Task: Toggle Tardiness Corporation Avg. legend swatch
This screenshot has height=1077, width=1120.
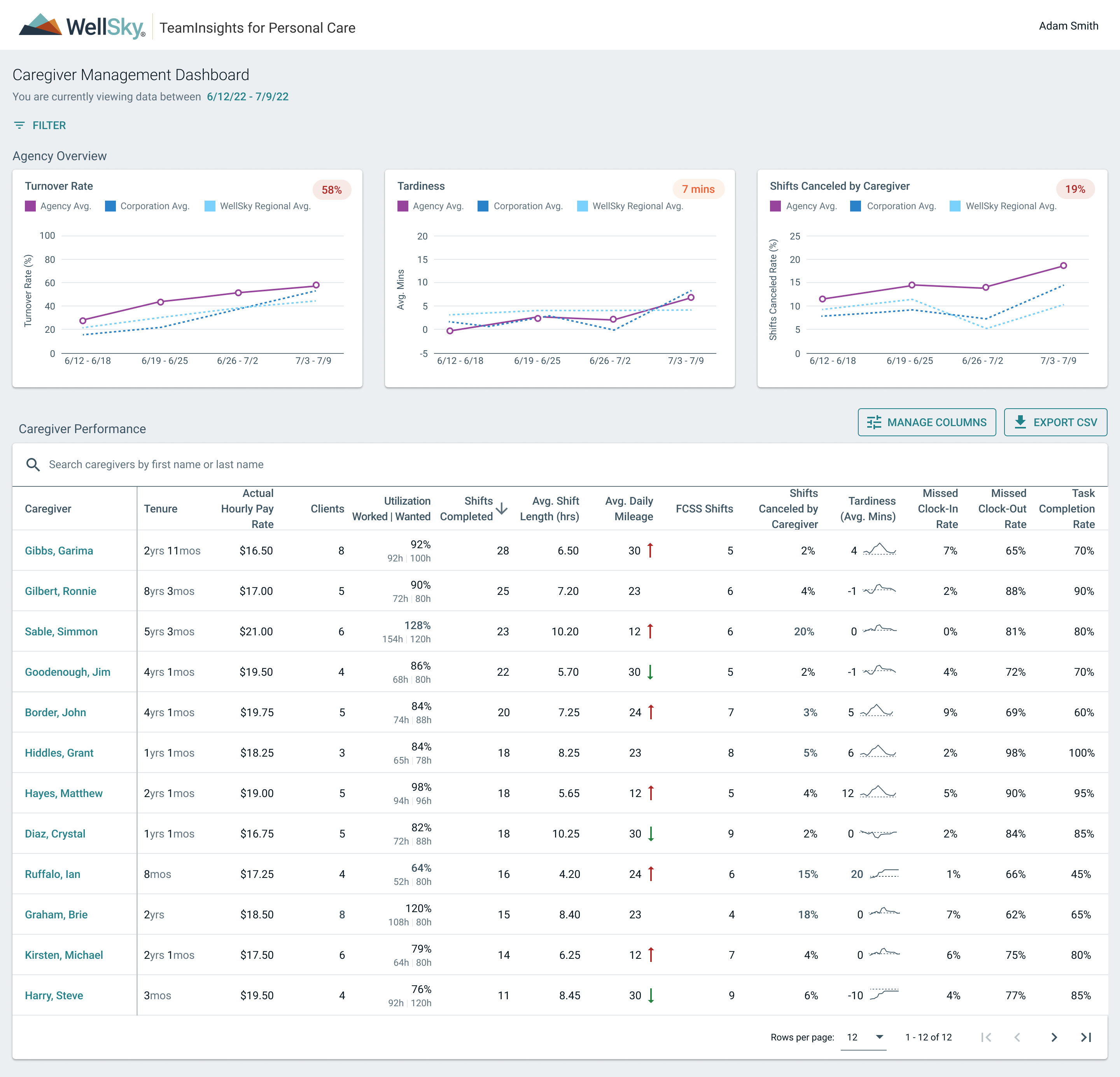Action: (483, 206)
